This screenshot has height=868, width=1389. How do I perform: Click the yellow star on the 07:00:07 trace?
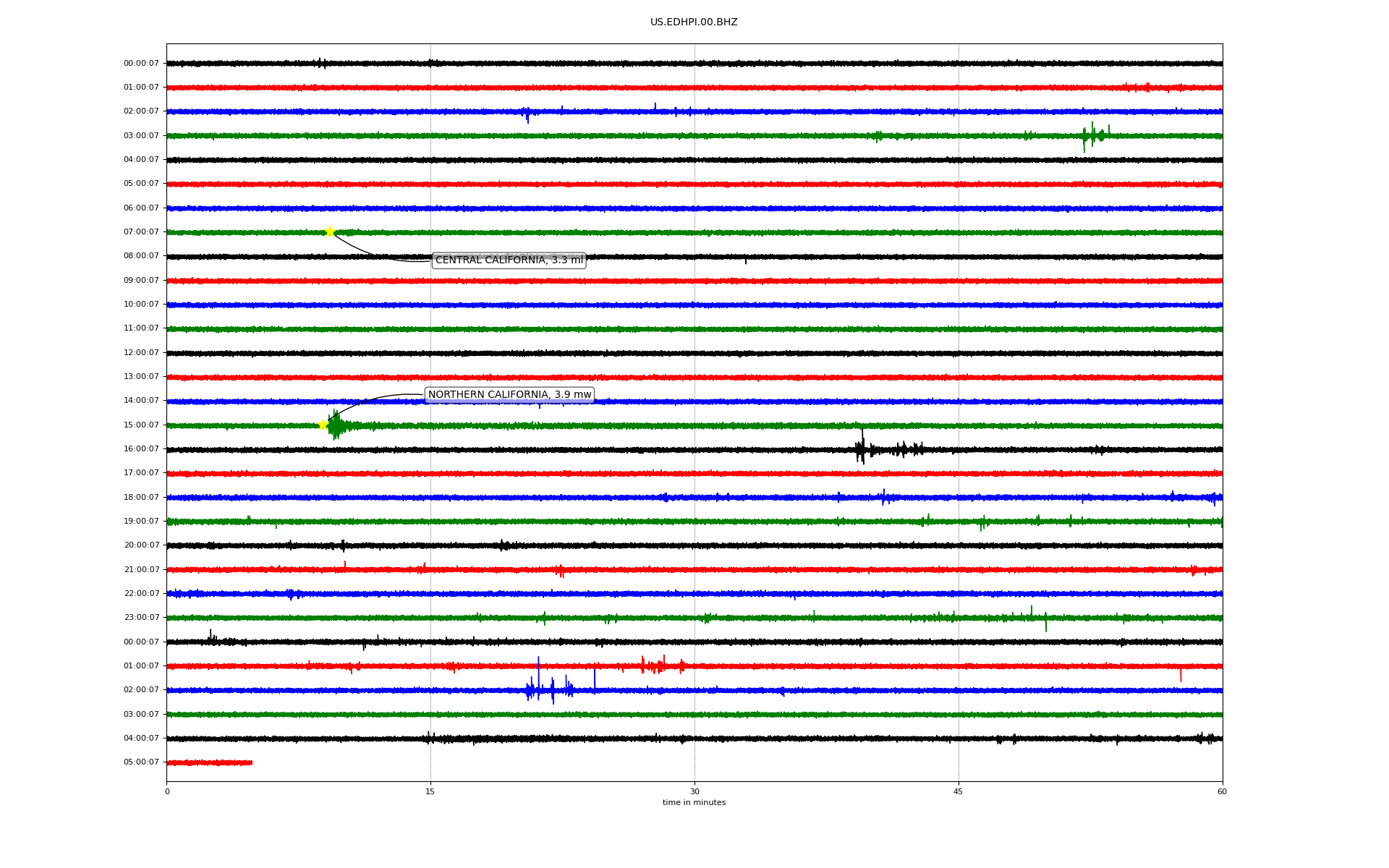(330, 231)
